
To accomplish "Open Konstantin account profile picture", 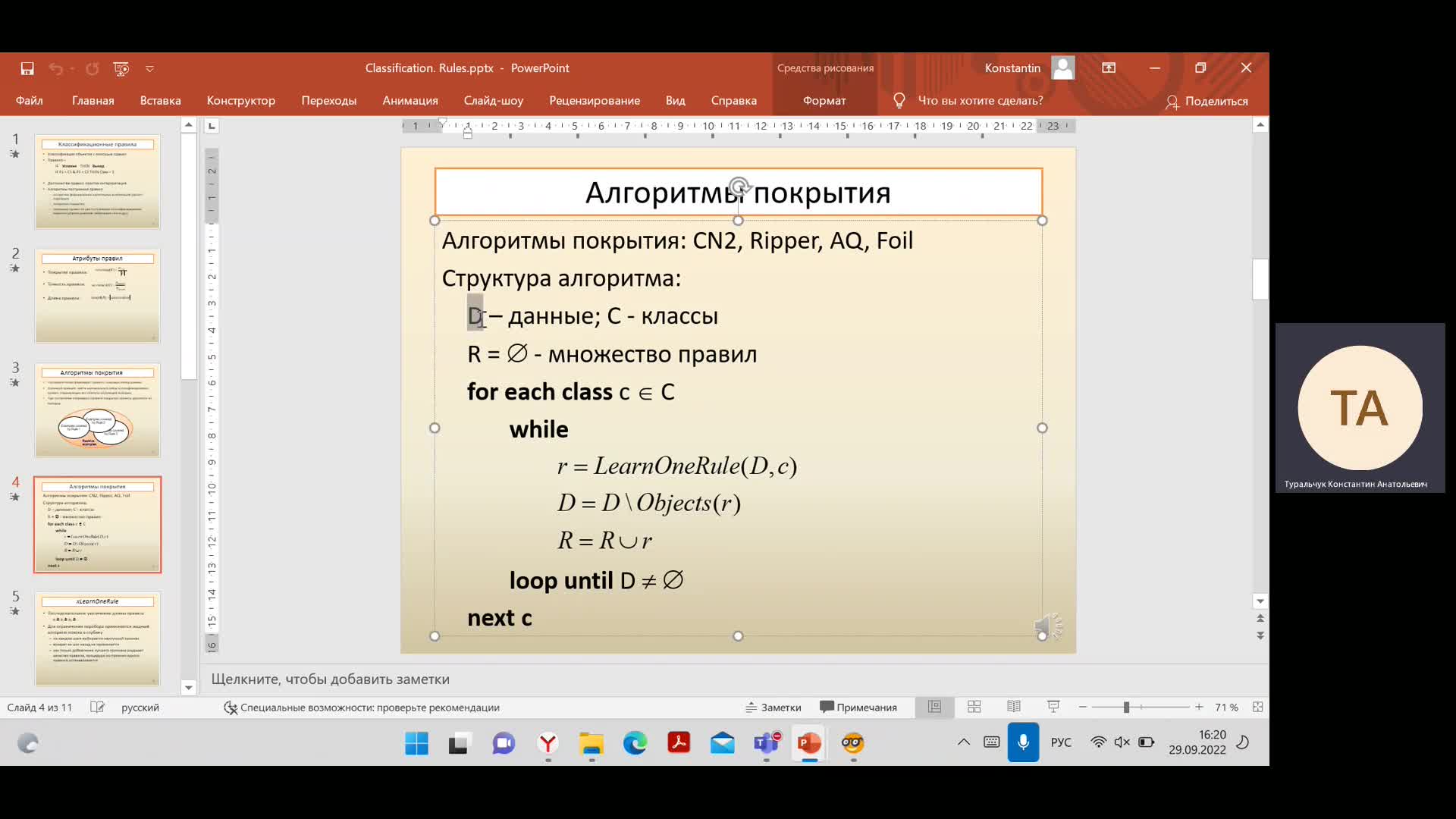I will (1063, 68).
